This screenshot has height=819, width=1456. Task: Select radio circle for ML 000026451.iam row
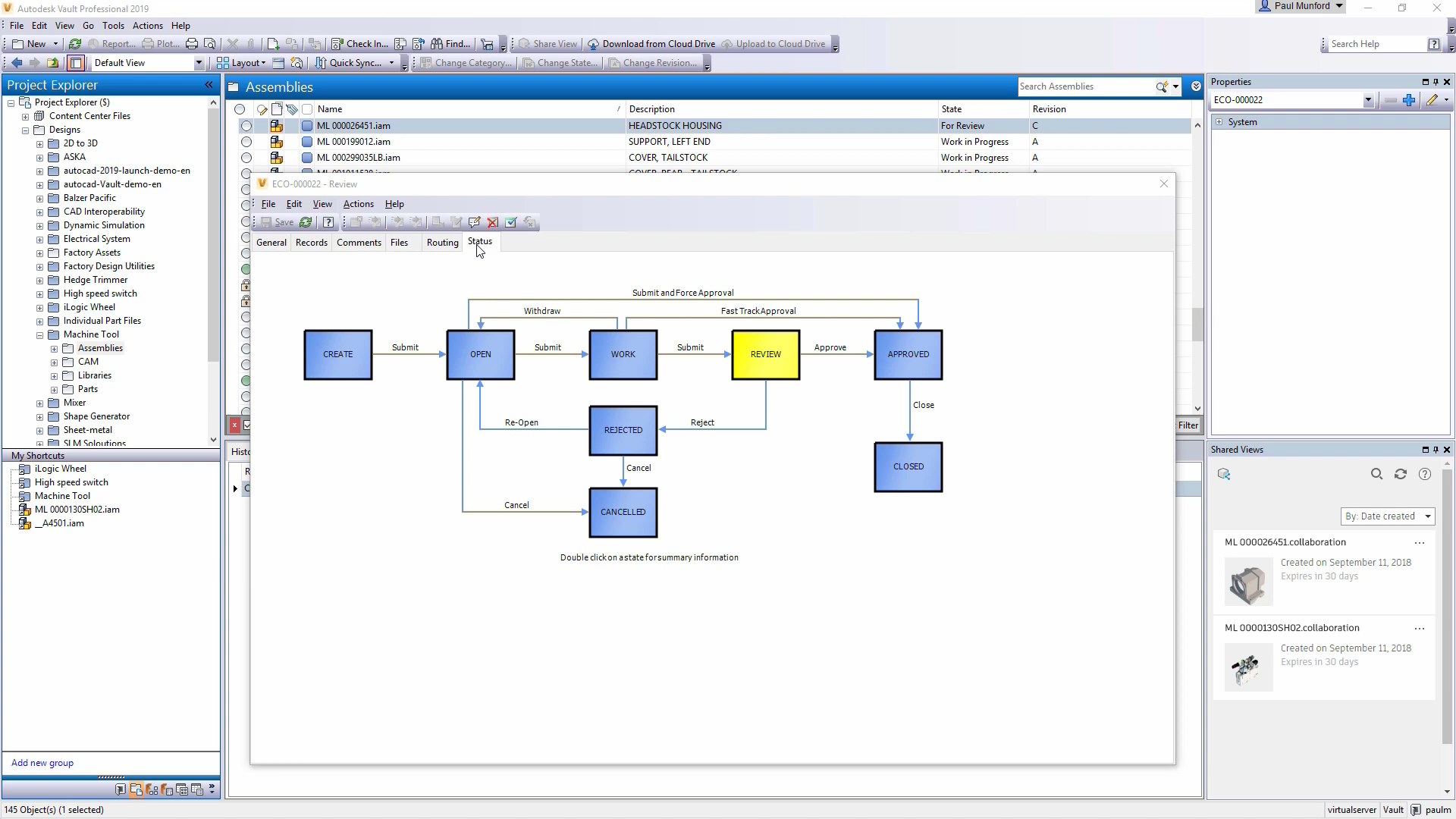[246, 126]
